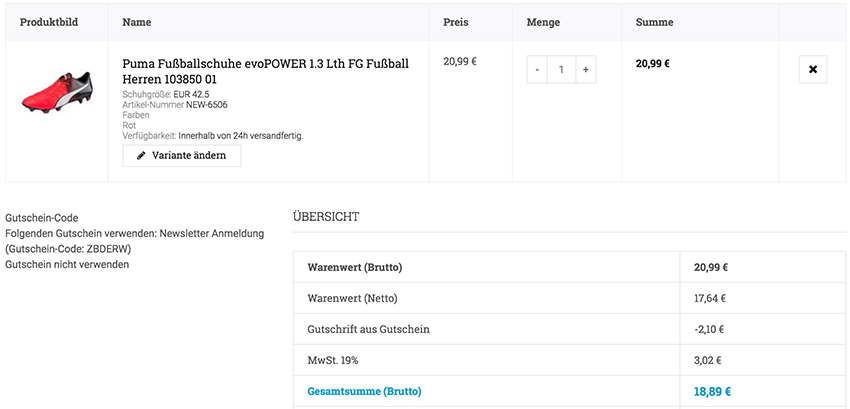Click the 18,89 € total amount

pyautogui.click(x=711, y=391)
